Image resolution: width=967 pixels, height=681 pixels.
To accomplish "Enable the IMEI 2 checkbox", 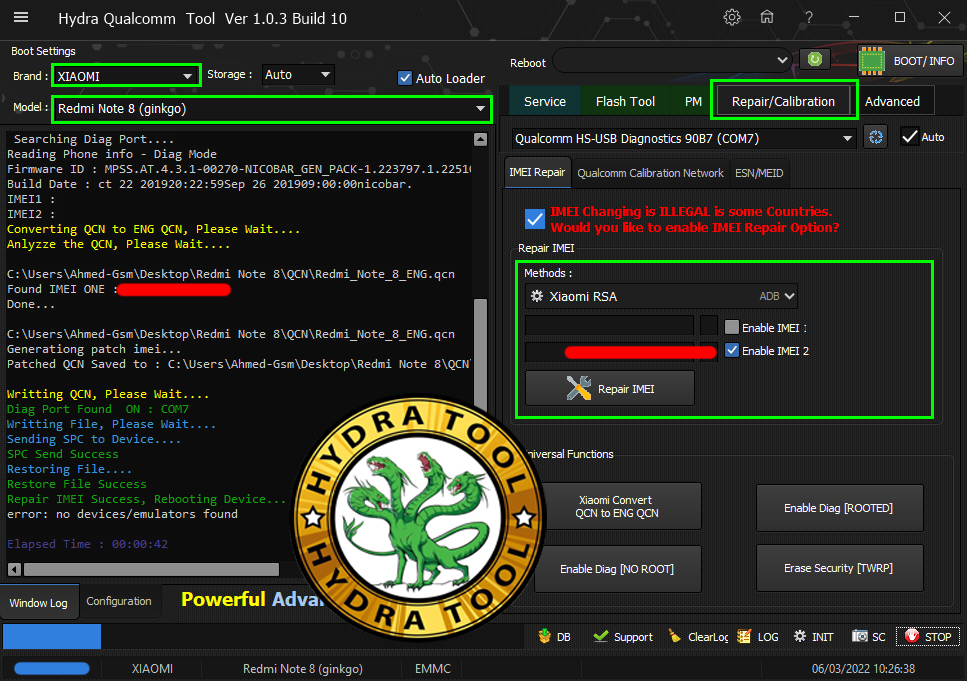I will pos(732,350).
